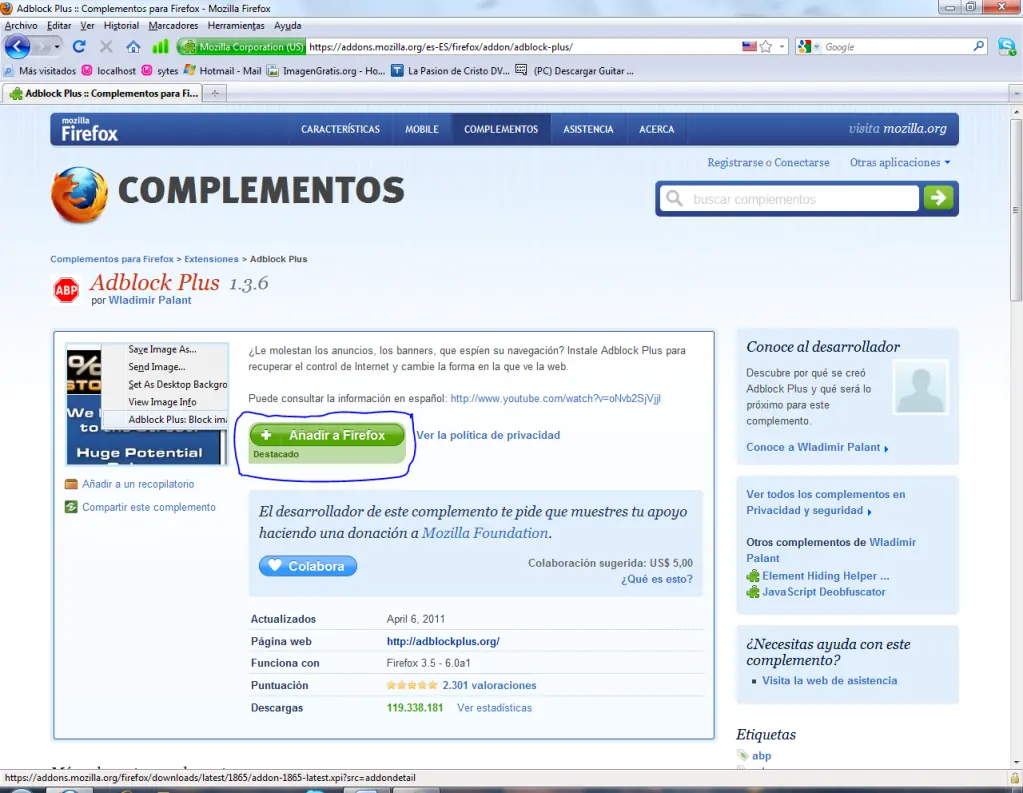This screenshot has width=1023, height=793.
Task: Stop page loading with the X icon
Action: pyautogui.click(x=105, y=46)
